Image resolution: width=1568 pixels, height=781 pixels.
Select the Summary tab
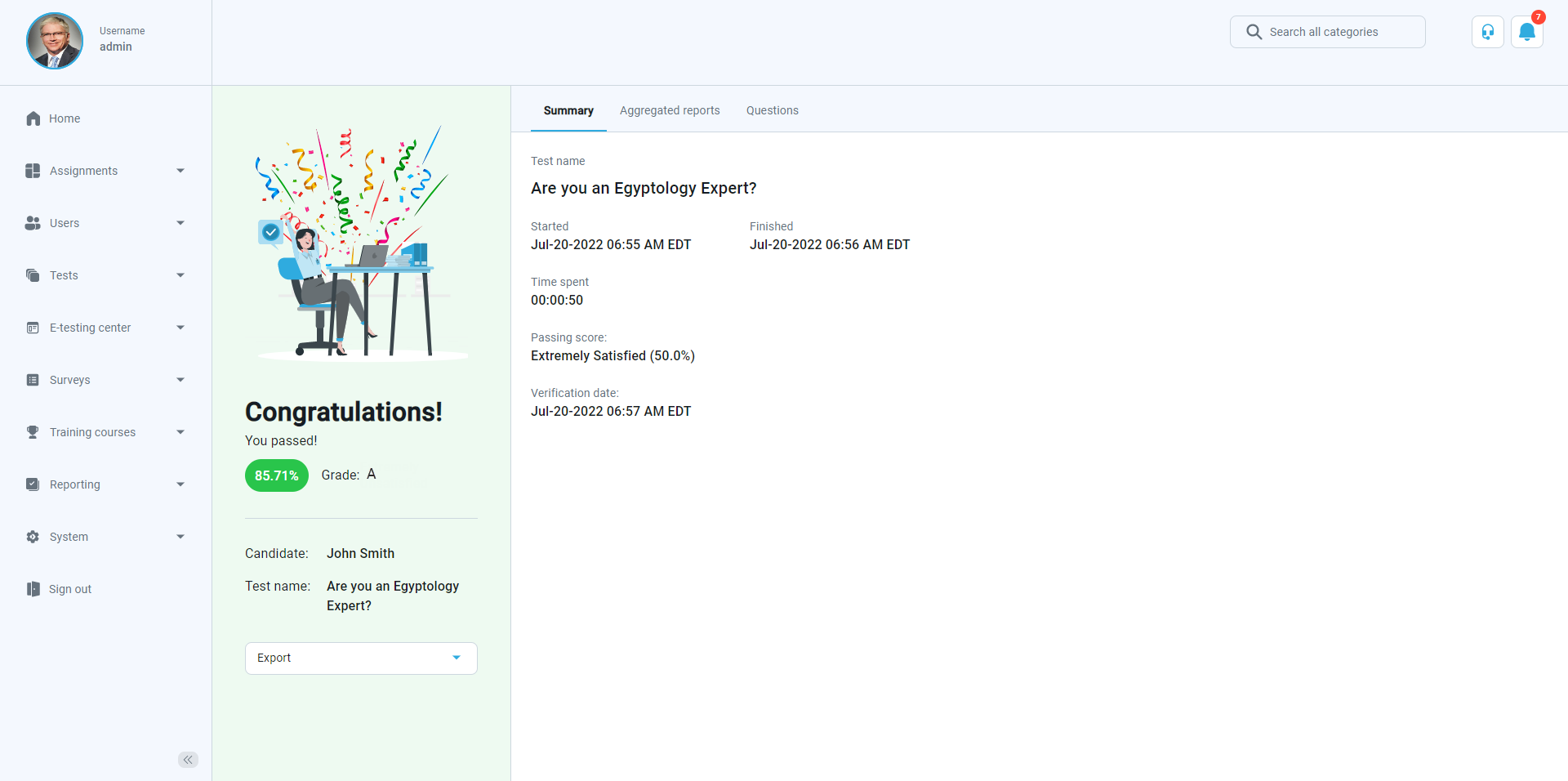coord(568,110)
